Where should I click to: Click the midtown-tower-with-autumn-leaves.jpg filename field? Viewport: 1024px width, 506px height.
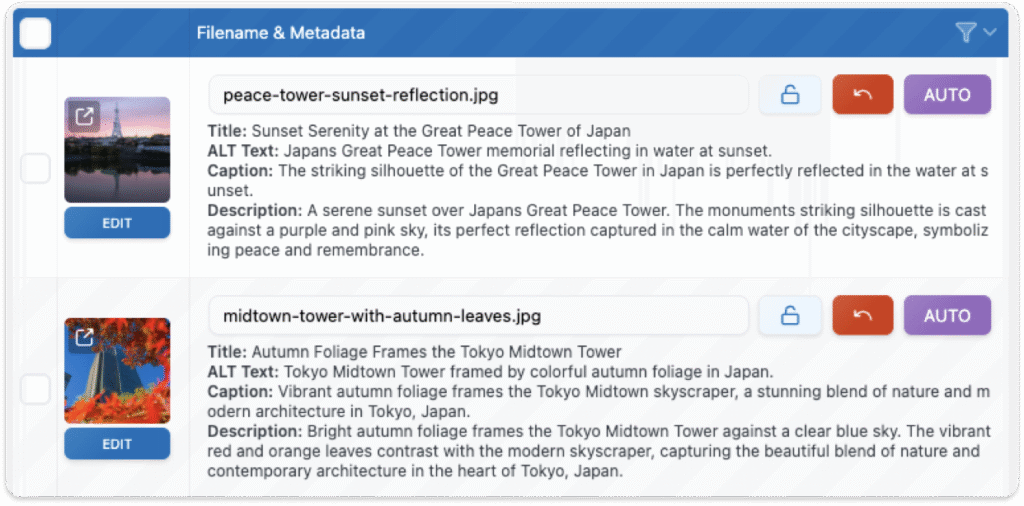coord(478,316)
